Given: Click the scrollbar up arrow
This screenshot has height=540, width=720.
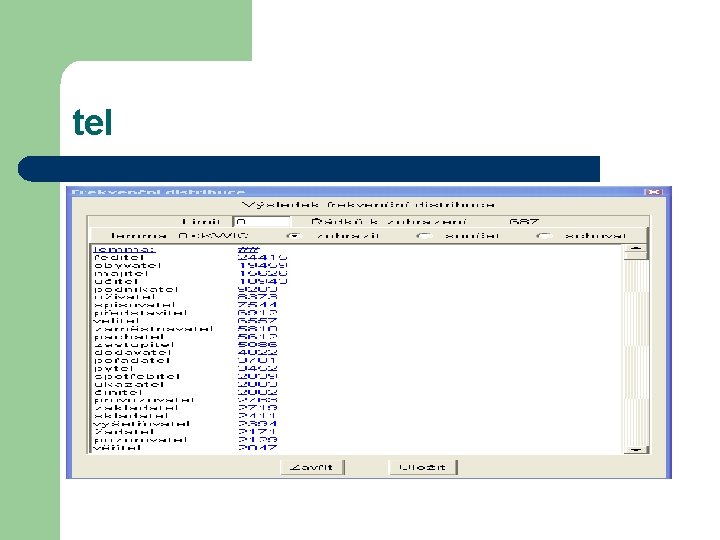Looking at the screenshot, I should (x=636, y=249).
